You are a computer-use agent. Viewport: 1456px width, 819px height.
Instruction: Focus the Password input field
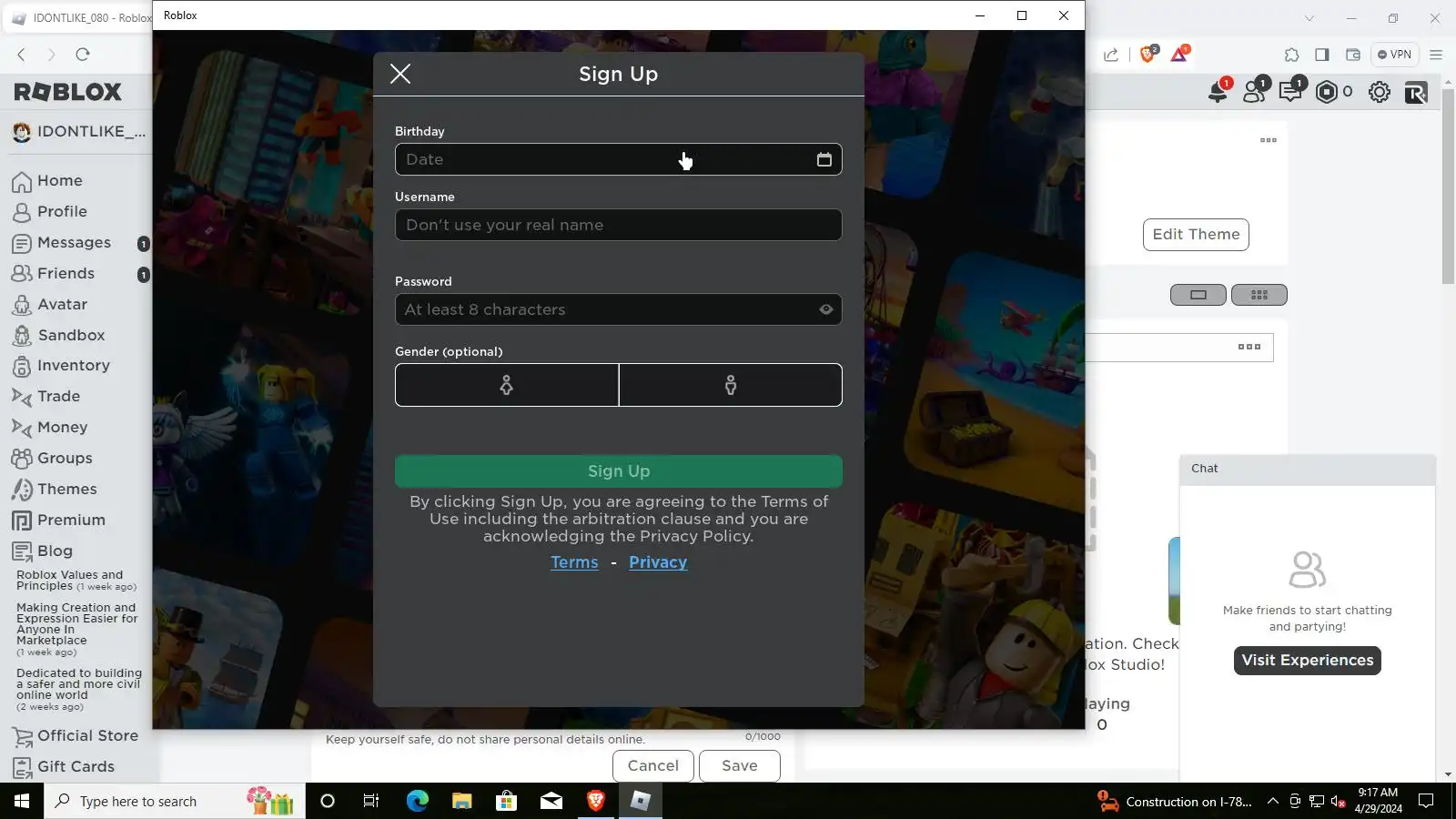(619, 309)
